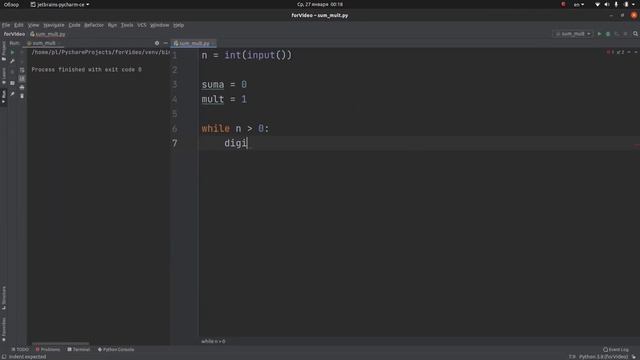
Task: Click 'int(input())' on line 1
Action: pos(258,55)
